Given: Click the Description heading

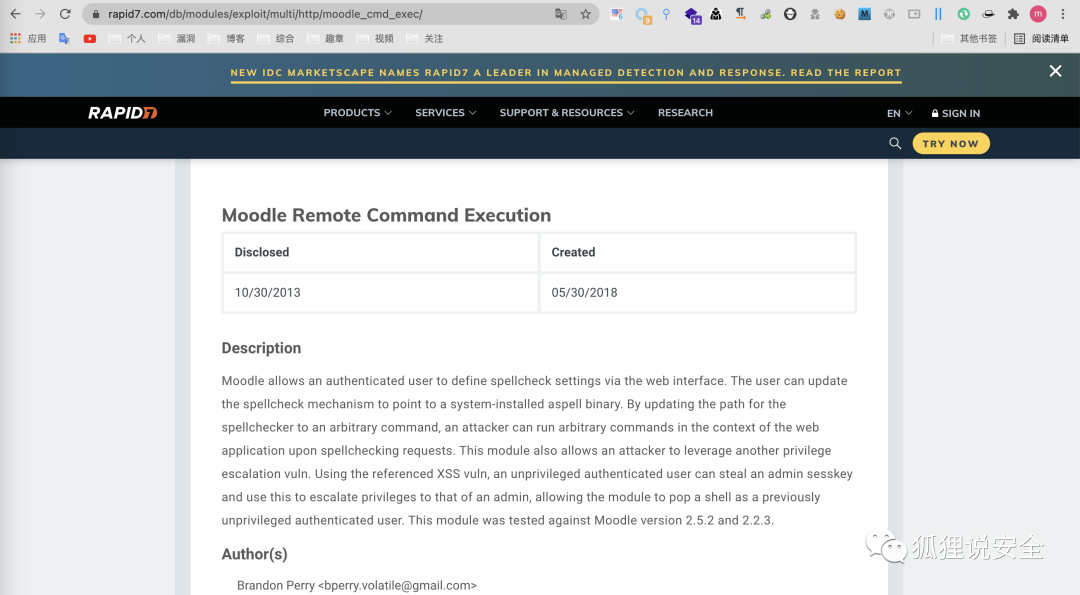Looking at the screenshot, I should 261,348.
